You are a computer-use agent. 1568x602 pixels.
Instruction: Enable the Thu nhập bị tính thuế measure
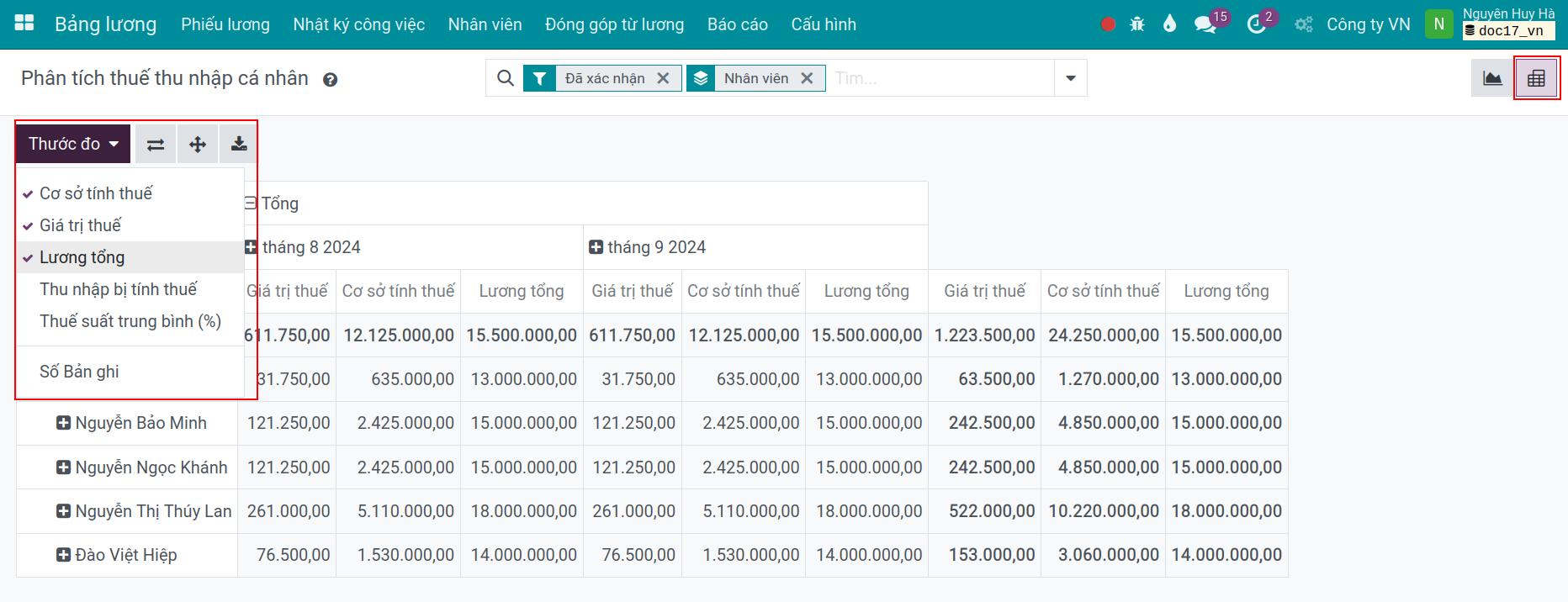(118, 289)
